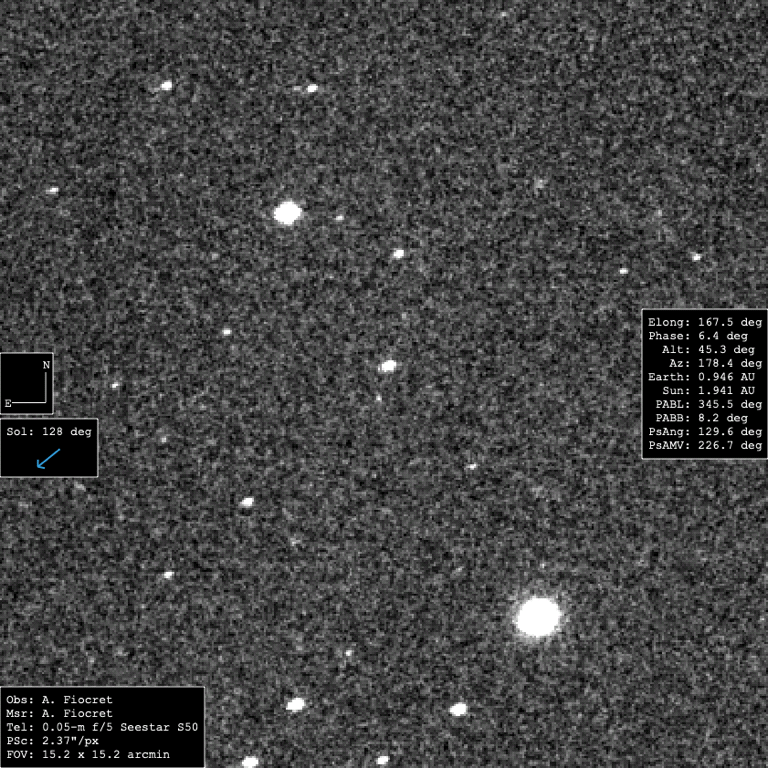
Task: Click the 'Tel: 0.05-m f/5 Seestar S50' line
Action: click(x=102, y=727)
